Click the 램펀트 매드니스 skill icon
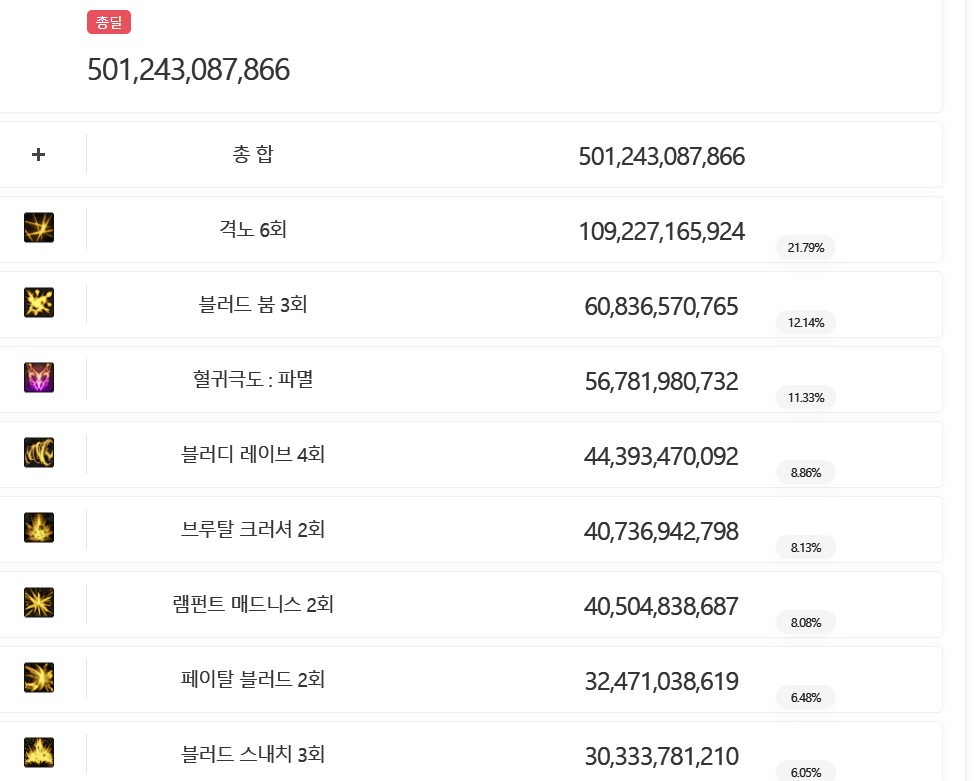This screenshot has height=781, width=980. pyautogui.click(x=39, y=603)
